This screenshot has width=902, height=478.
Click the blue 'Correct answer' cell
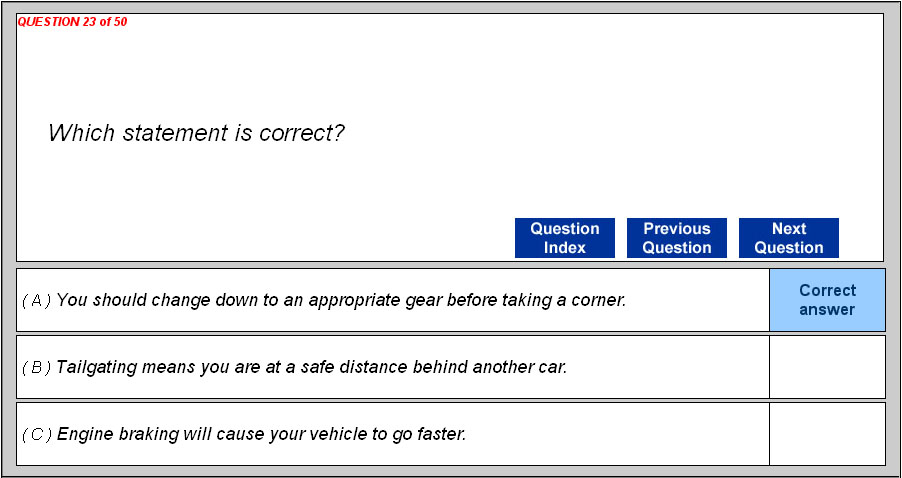(827, 300)
